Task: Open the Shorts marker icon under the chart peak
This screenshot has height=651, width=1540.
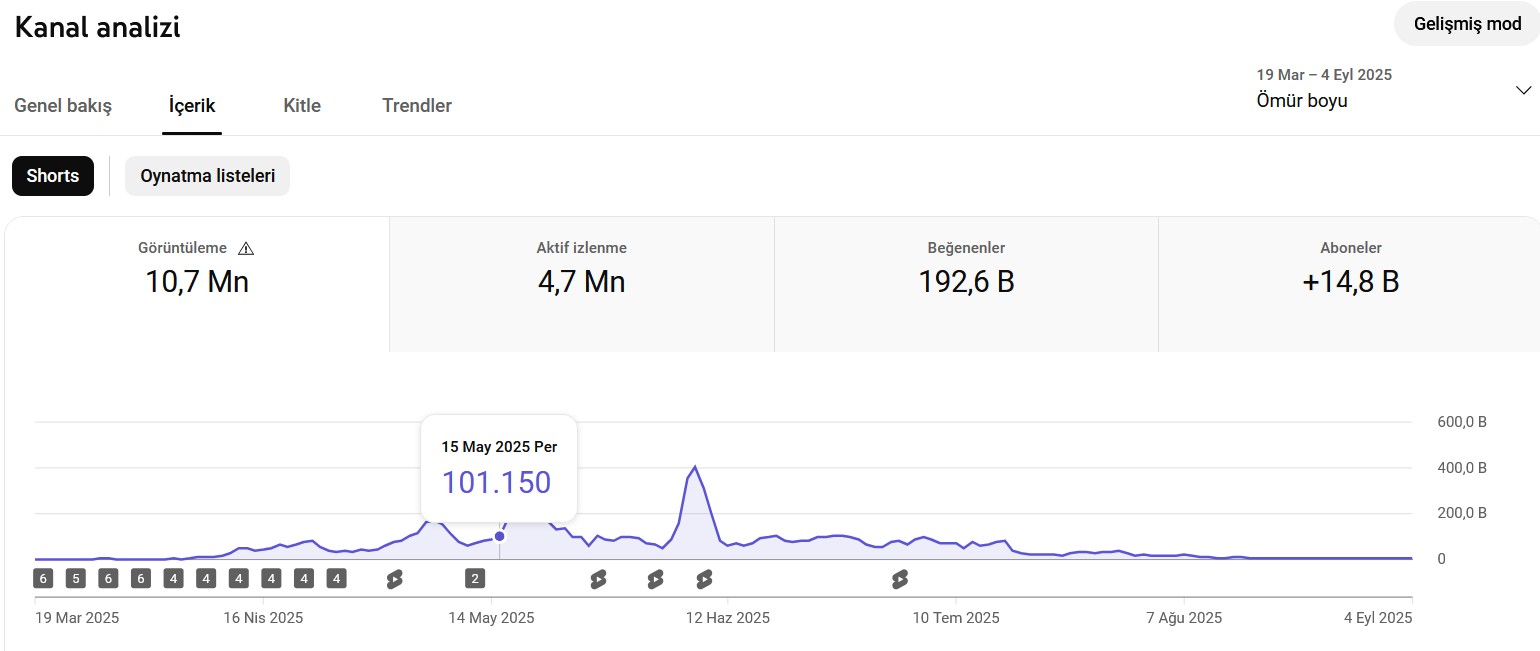Action: (704, 579)
